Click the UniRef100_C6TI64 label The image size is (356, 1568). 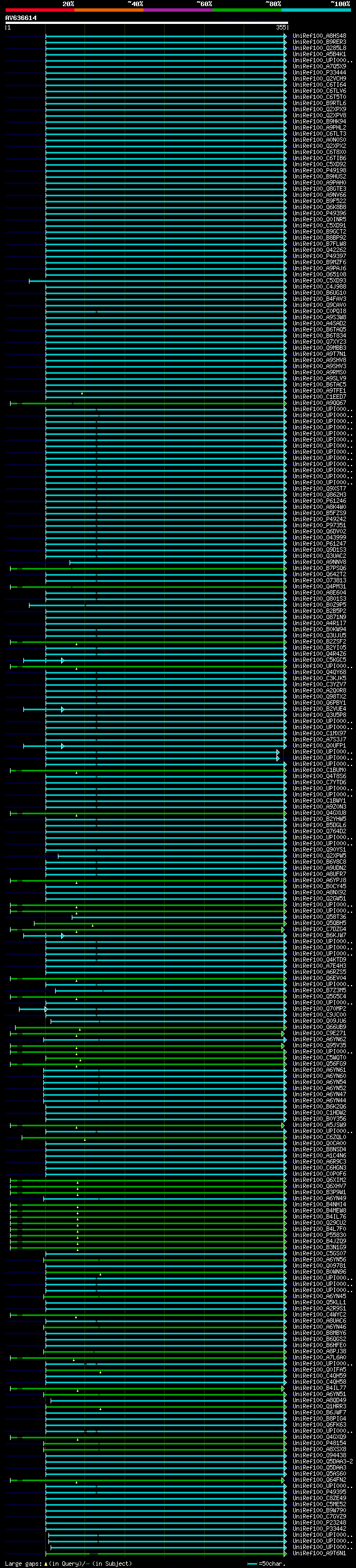coord(319,85)
